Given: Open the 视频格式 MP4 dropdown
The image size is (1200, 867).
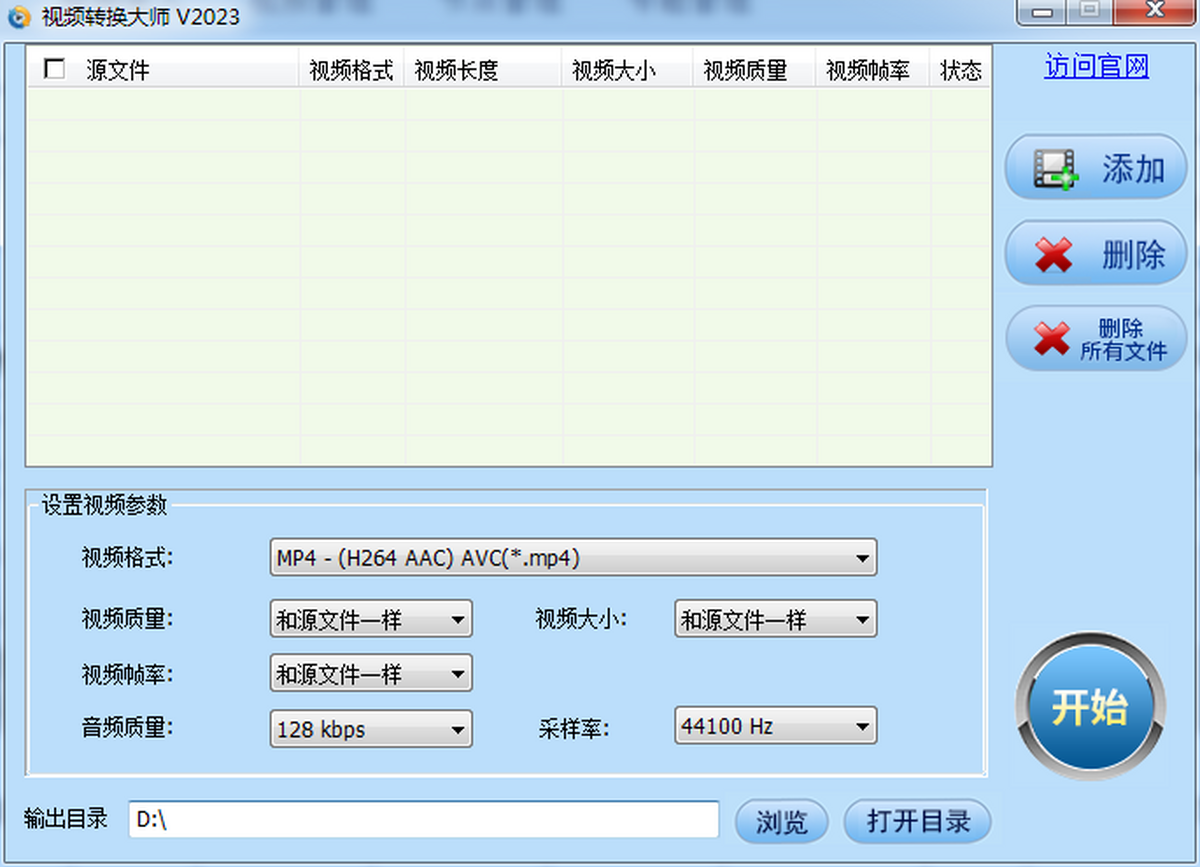Looking at the screenshot, I should [573, 558].
